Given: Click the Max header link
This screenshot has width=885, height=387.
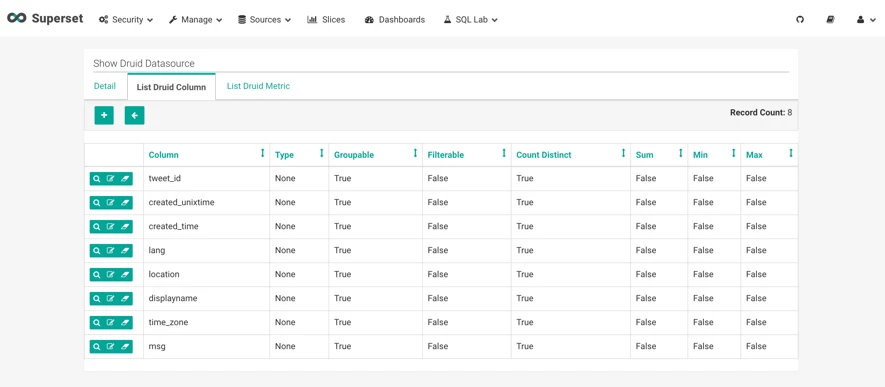Looking at the screenshot, I should (x=754, y=155).
